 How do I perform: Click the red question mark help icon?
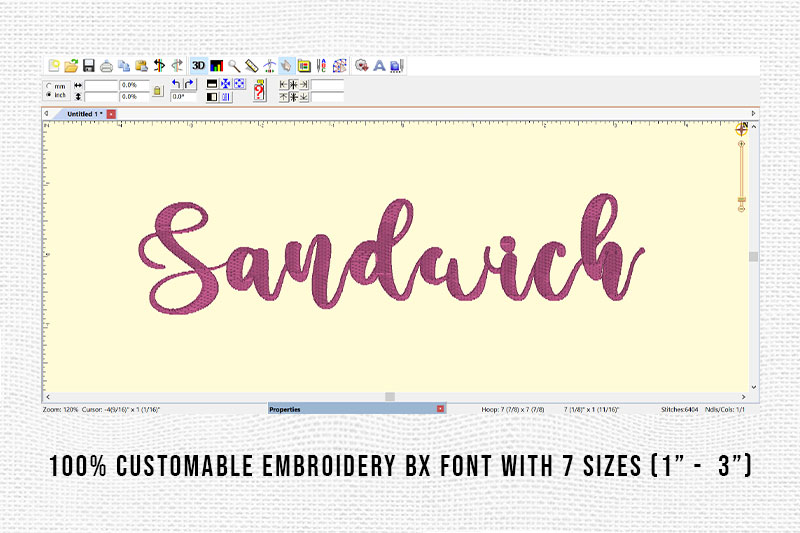pyautogui.click(x=259, y=91)
